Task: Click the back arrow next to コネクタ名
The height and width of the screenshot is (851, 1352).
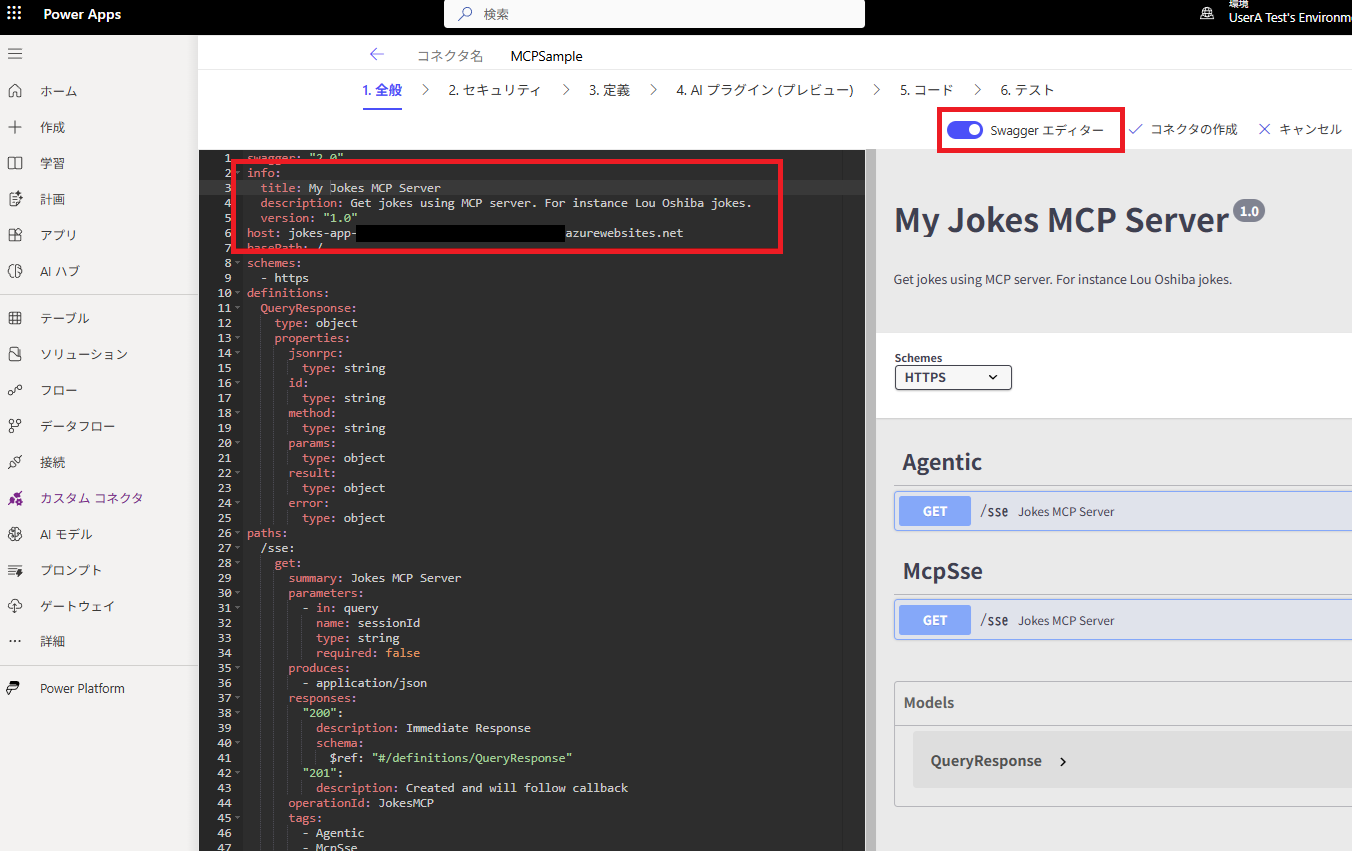Action: pos(377,55)
